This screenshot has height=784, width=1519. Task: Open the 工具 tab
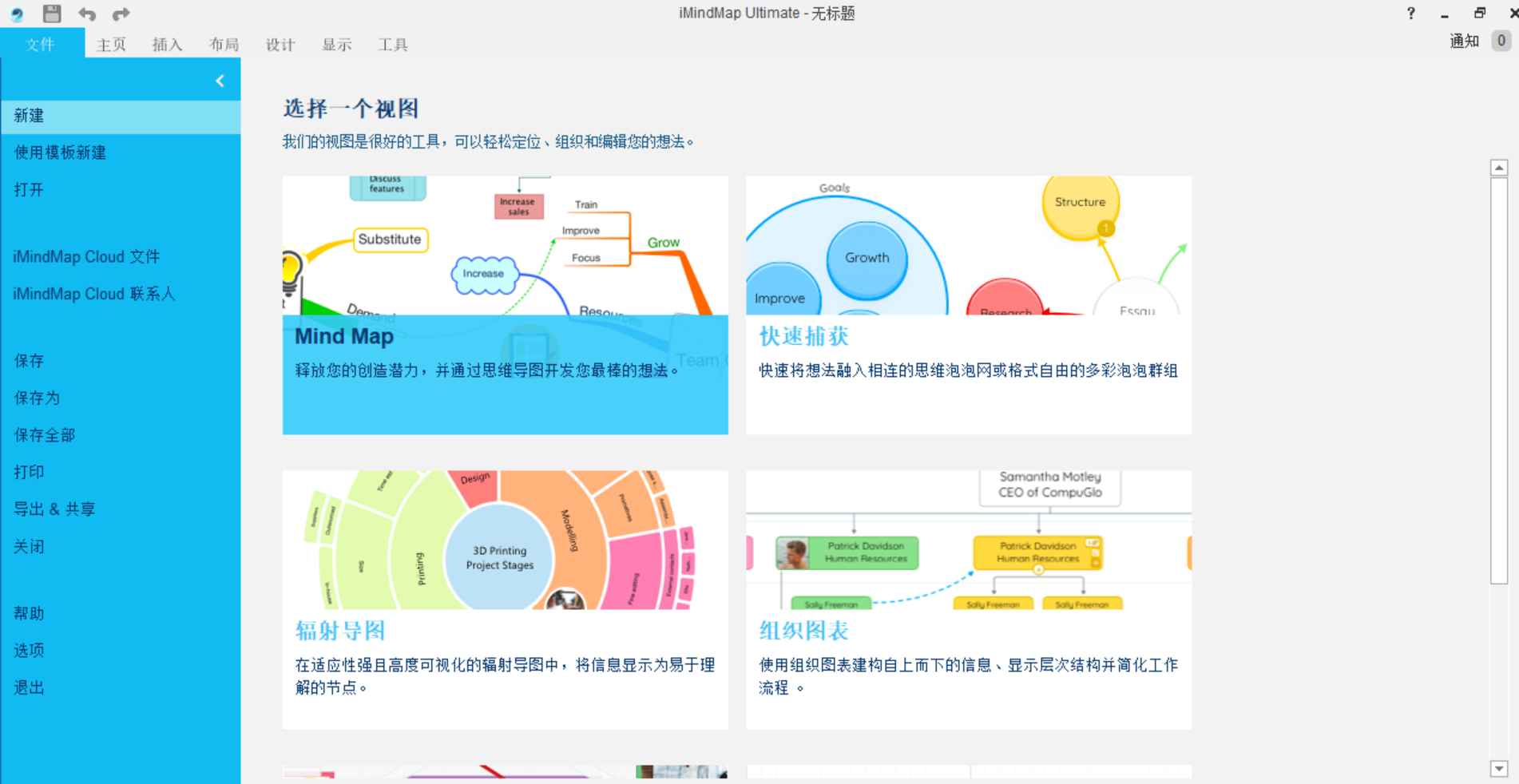[x=392, y=45]
